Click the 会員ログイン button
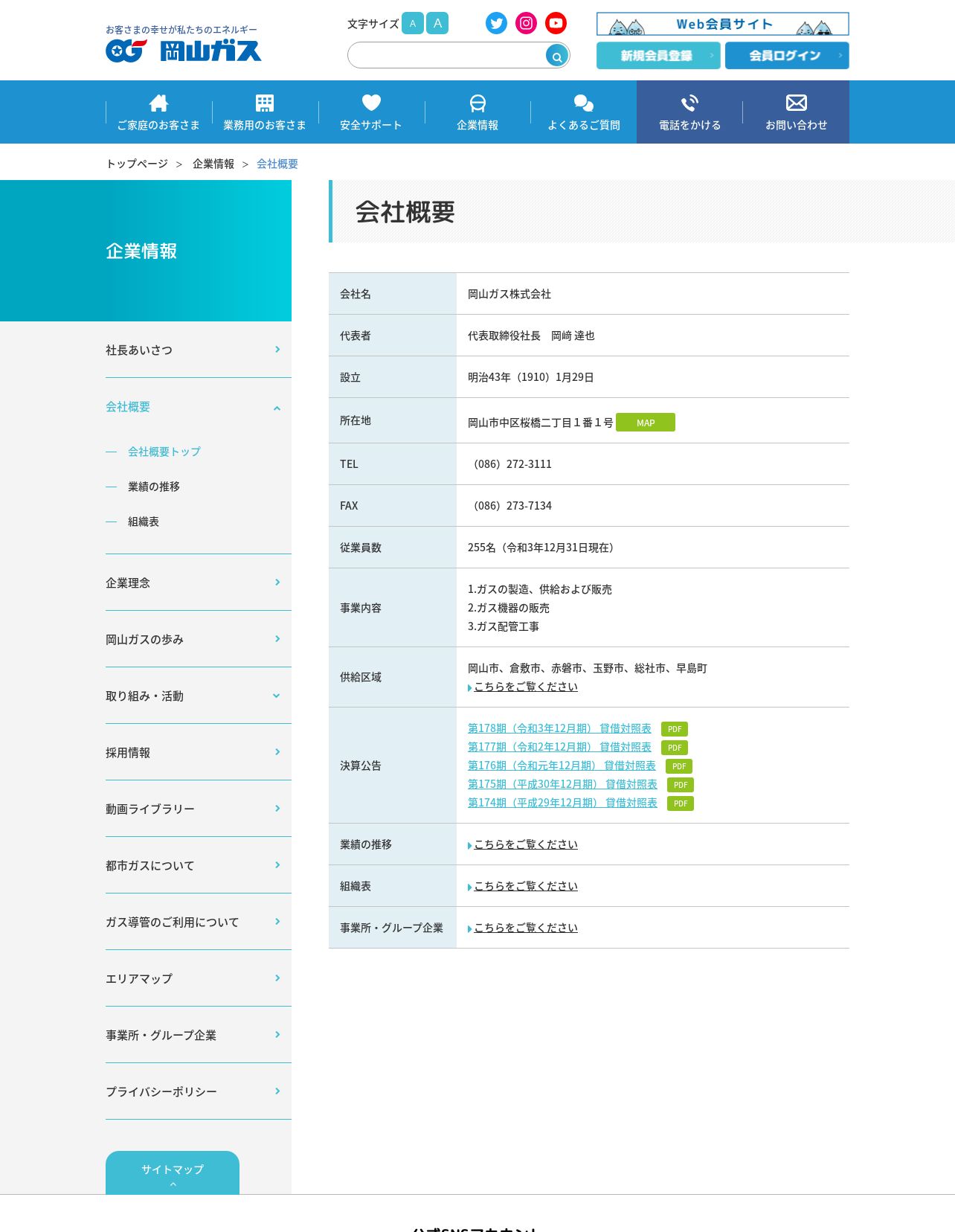Screen dimensions: 955x1232 pos(787,56)
